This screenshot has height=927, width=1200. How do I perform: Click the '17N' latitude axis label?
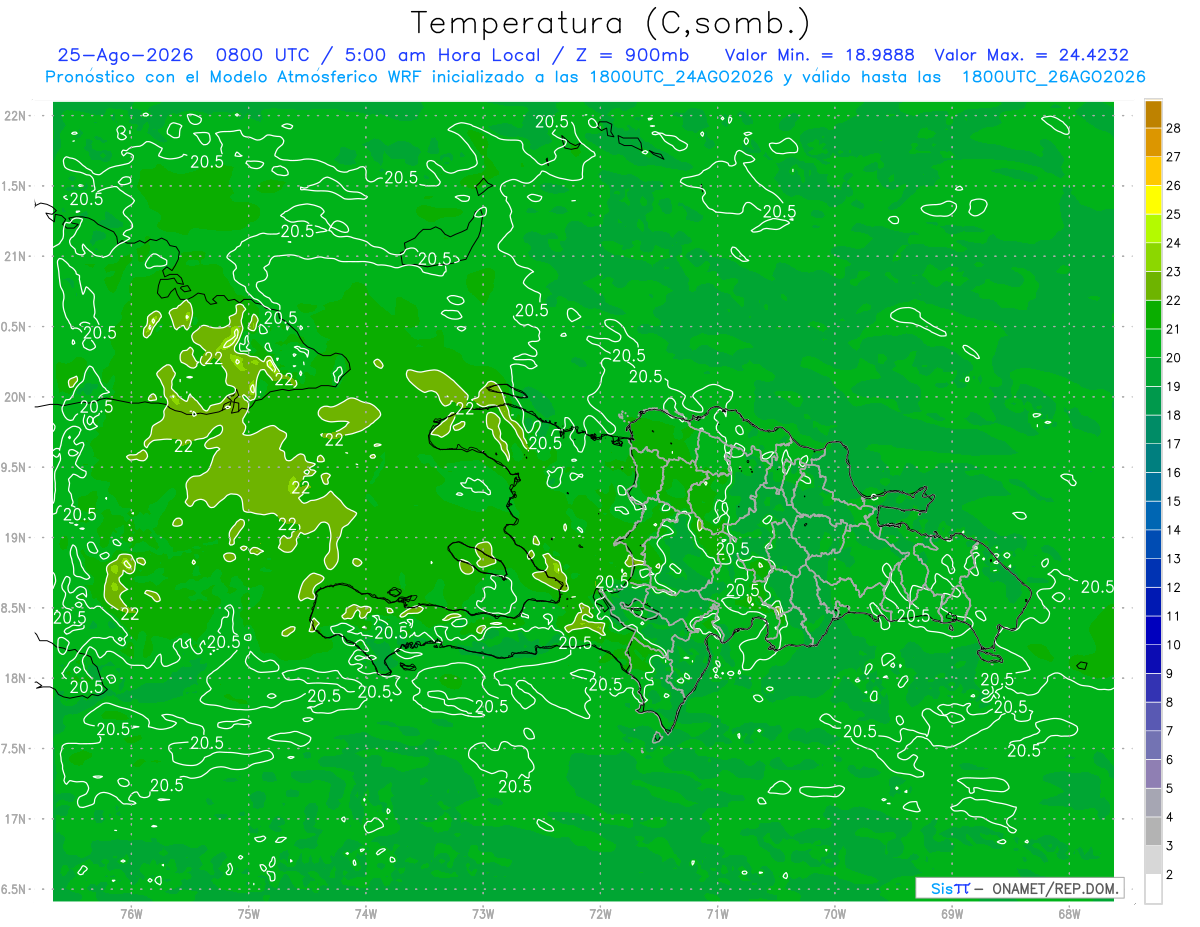pos(16,819)
